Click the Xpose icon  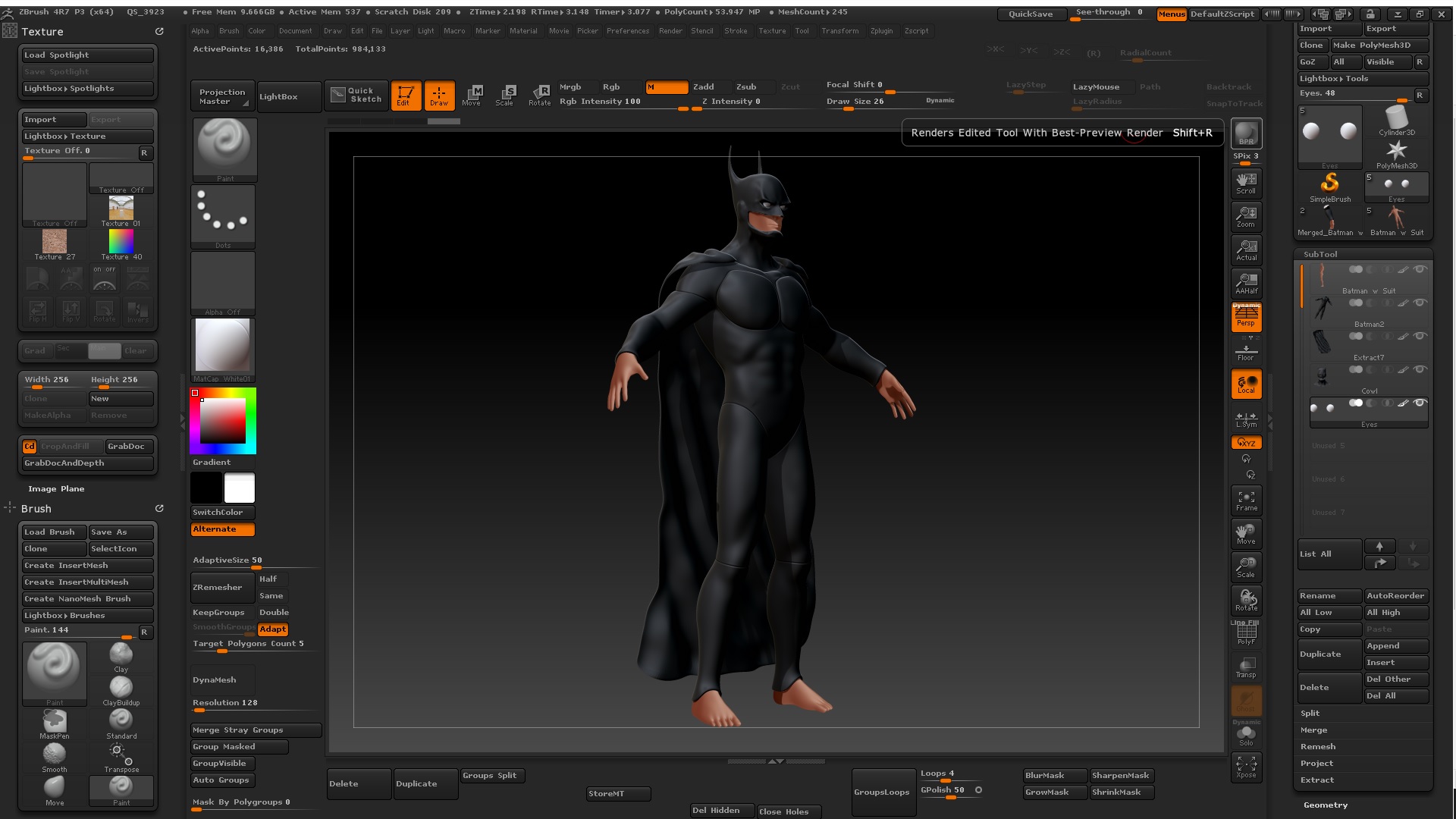(1246, 767)
